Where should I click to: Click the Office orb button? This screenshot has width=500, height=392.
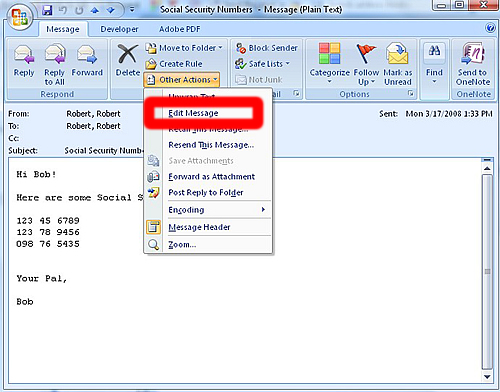(20, 17)
